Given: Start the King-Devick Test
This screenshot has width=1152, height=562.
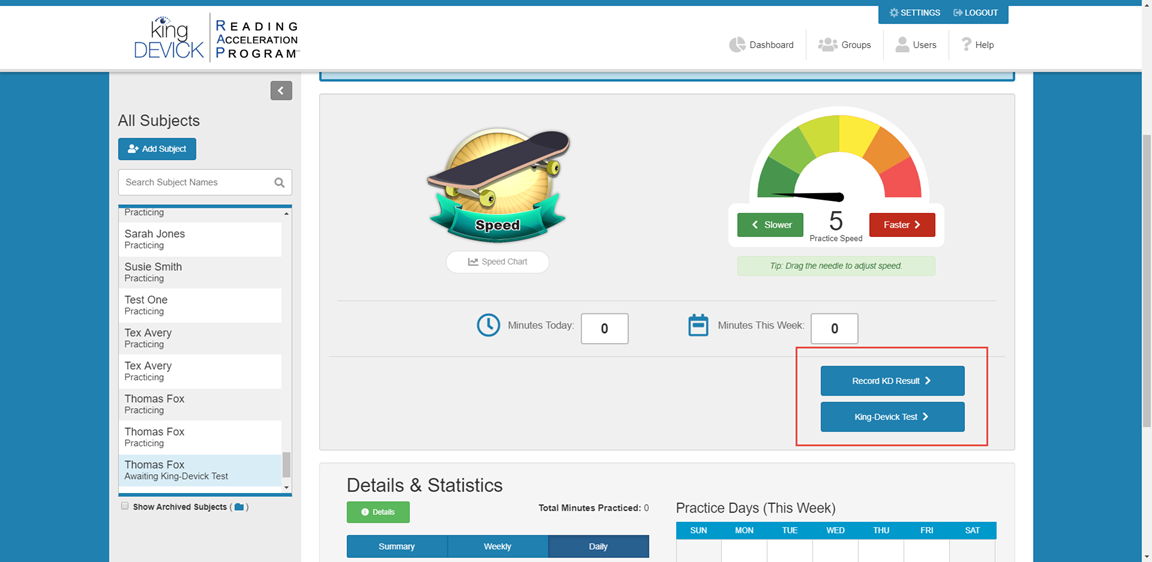Looking at the screenshot, I should pos(893,417).
